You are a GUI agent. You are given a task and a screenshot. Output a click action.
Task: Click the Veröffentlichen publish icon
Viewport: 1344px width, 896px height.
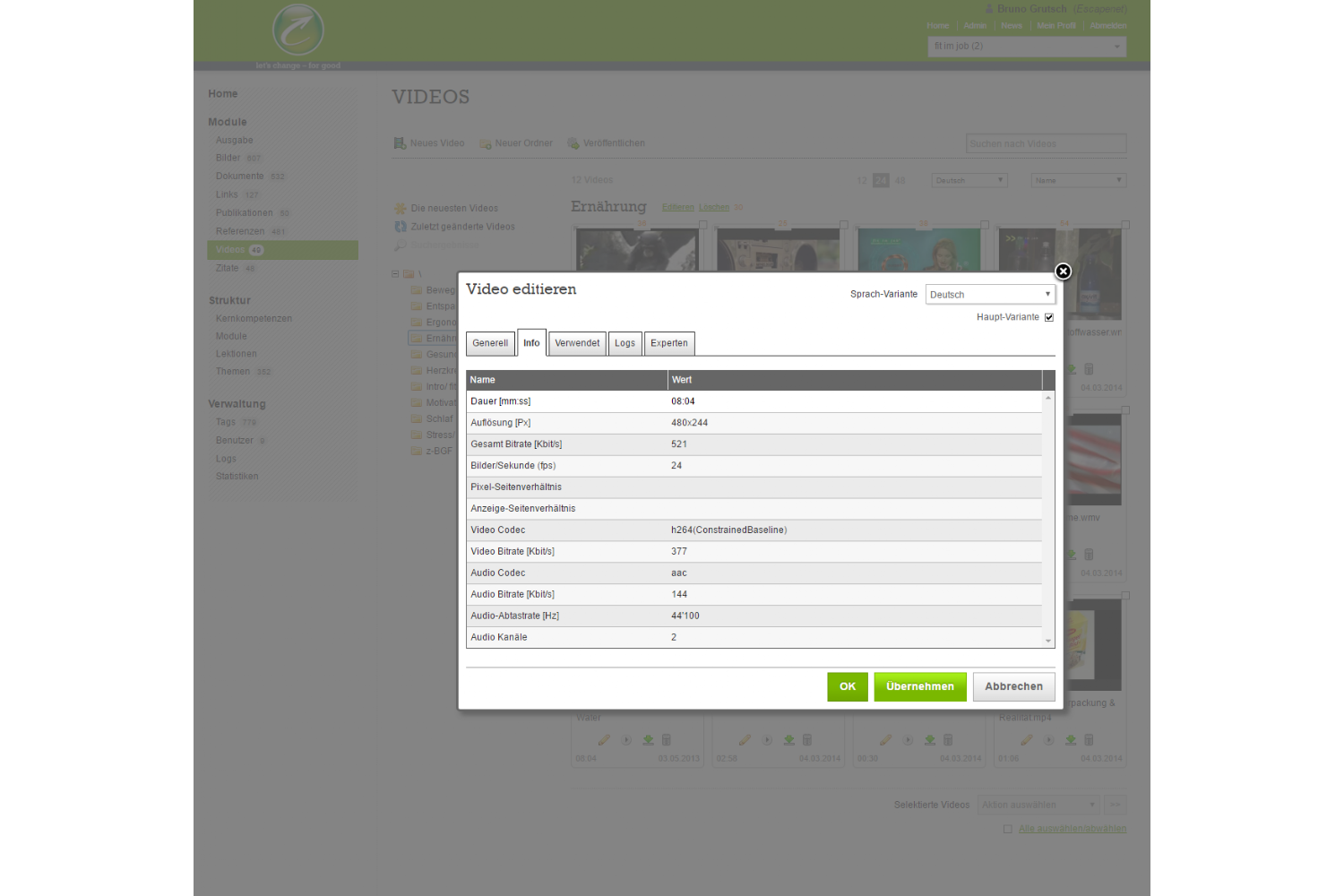pos(573,143)
